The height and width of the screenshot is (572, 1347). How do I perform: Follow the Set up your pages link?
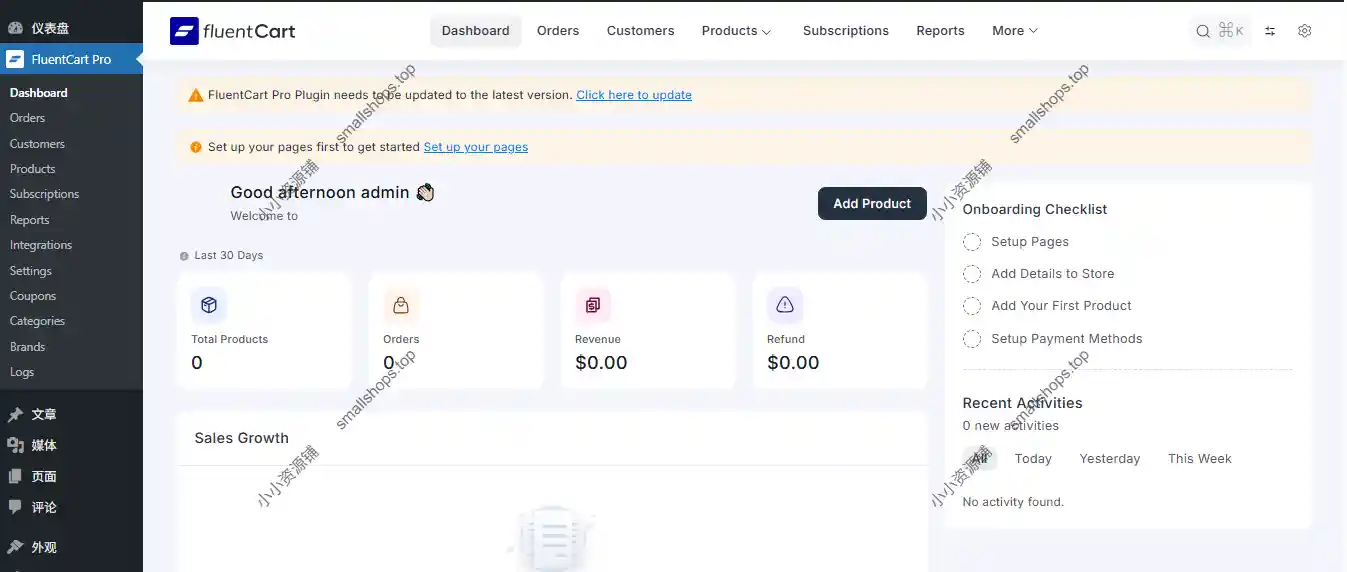point(476,147)
